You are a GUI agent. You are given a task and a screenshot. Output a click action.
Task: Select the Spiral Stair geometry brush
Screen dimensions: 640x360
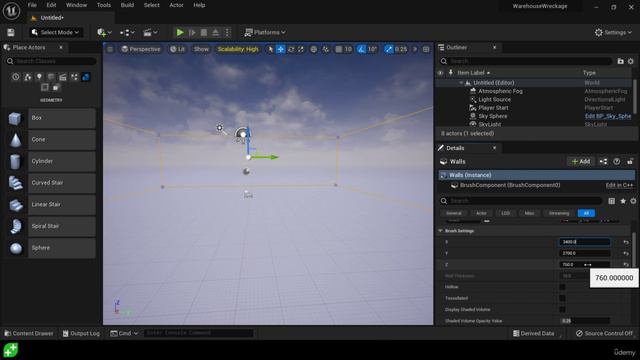(51, 226)
